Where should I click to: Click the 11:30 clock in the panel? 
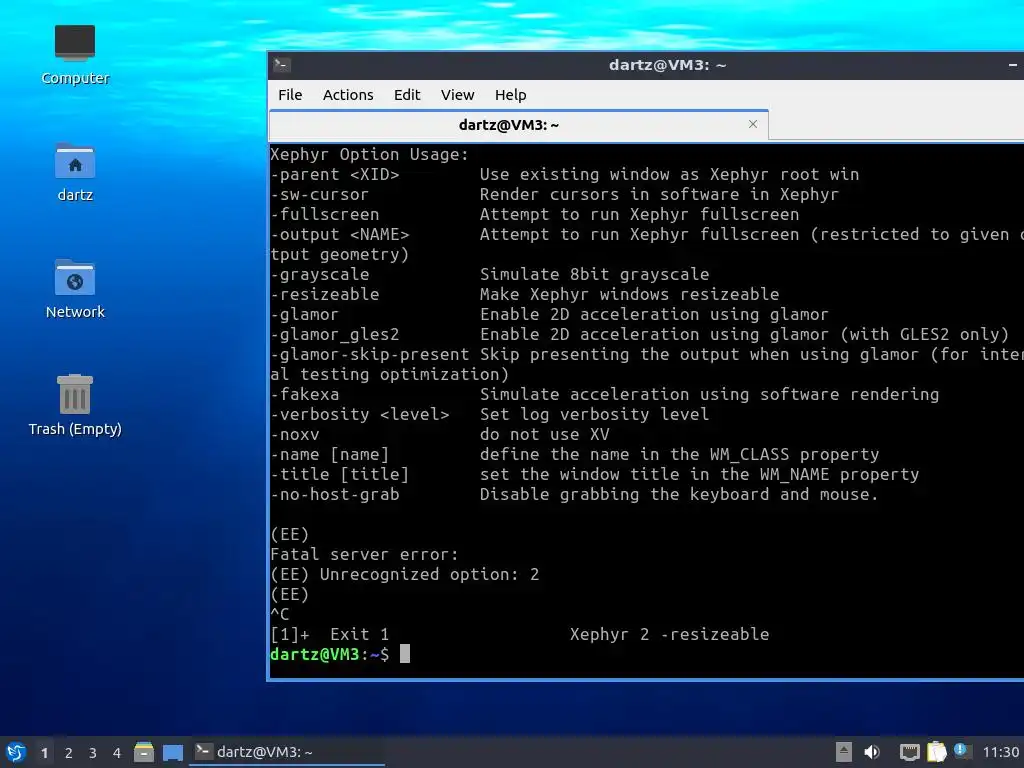pos(1000,752)
